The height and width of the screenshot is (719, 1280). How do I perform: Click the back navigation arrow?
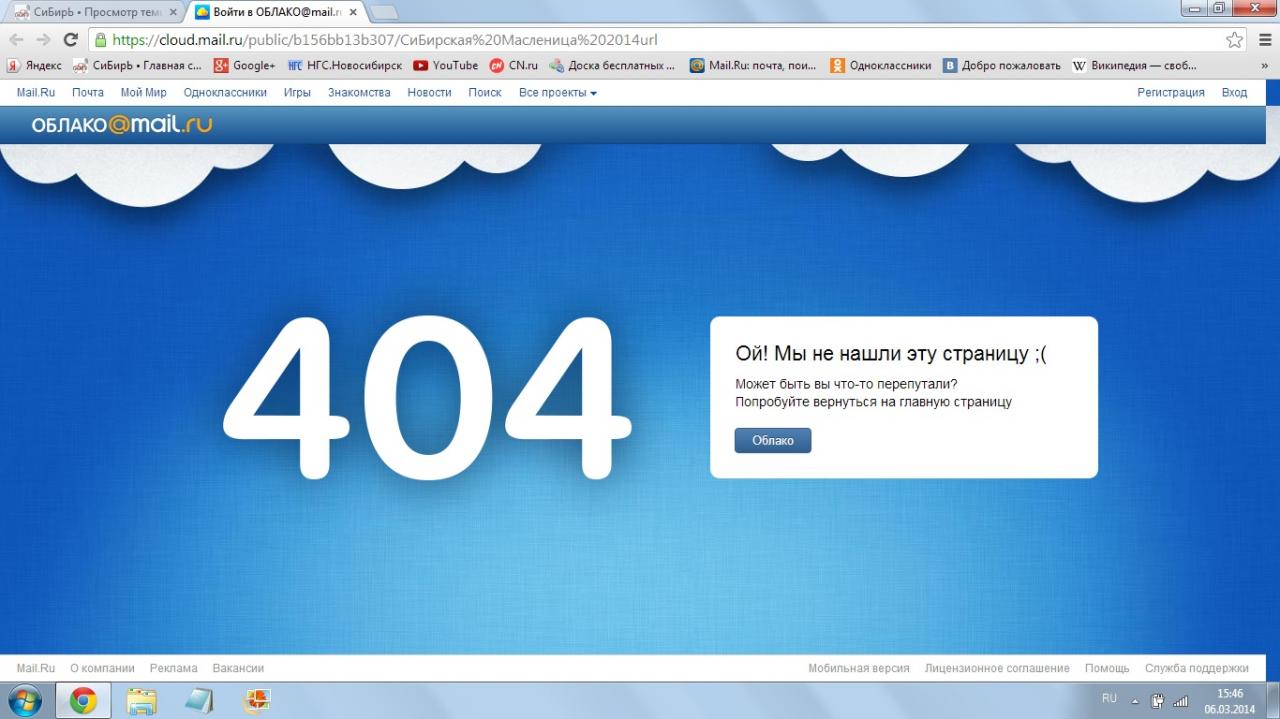point(16,40)
